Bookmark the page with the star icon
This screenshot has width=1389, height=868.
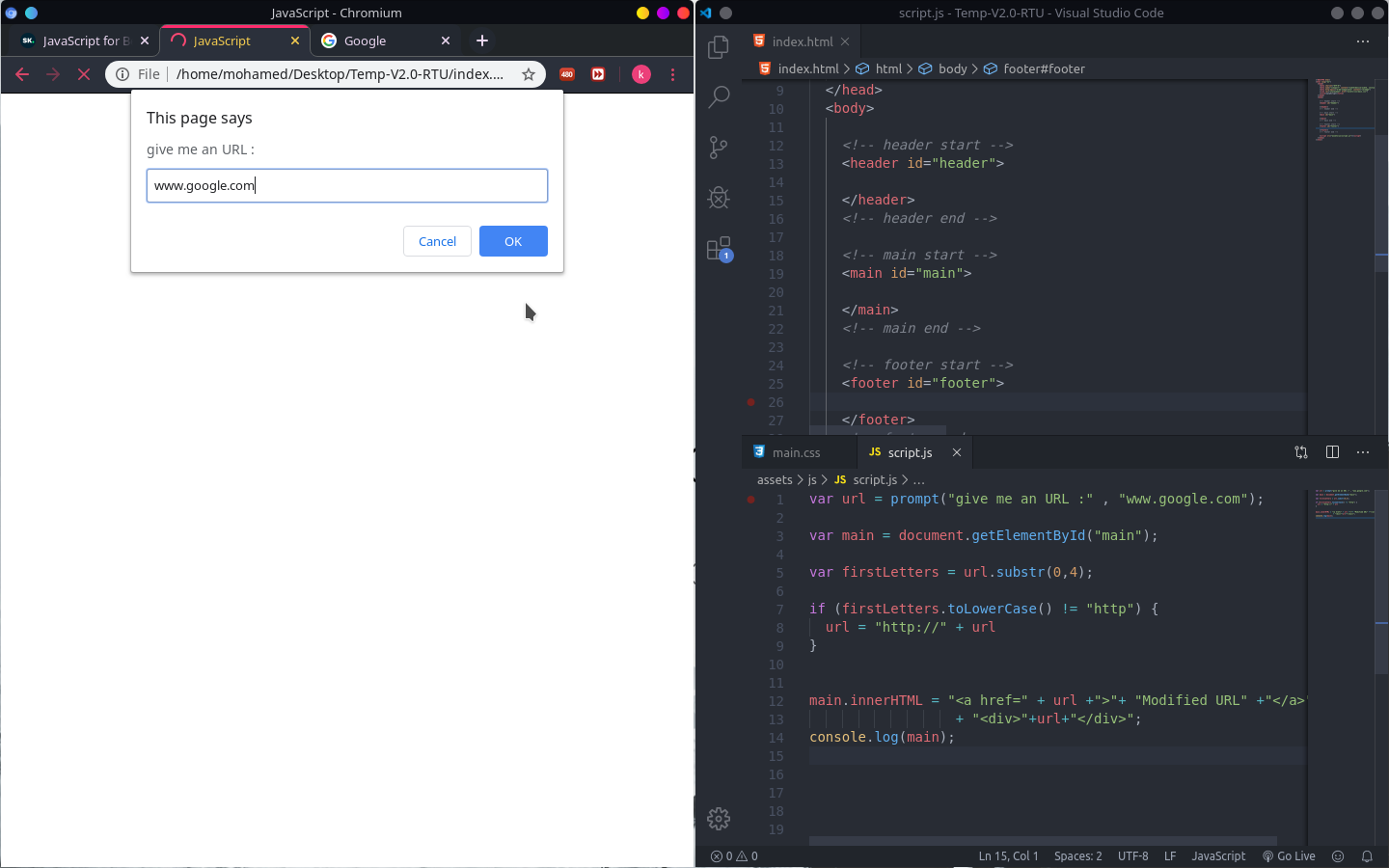click(529, 74)
